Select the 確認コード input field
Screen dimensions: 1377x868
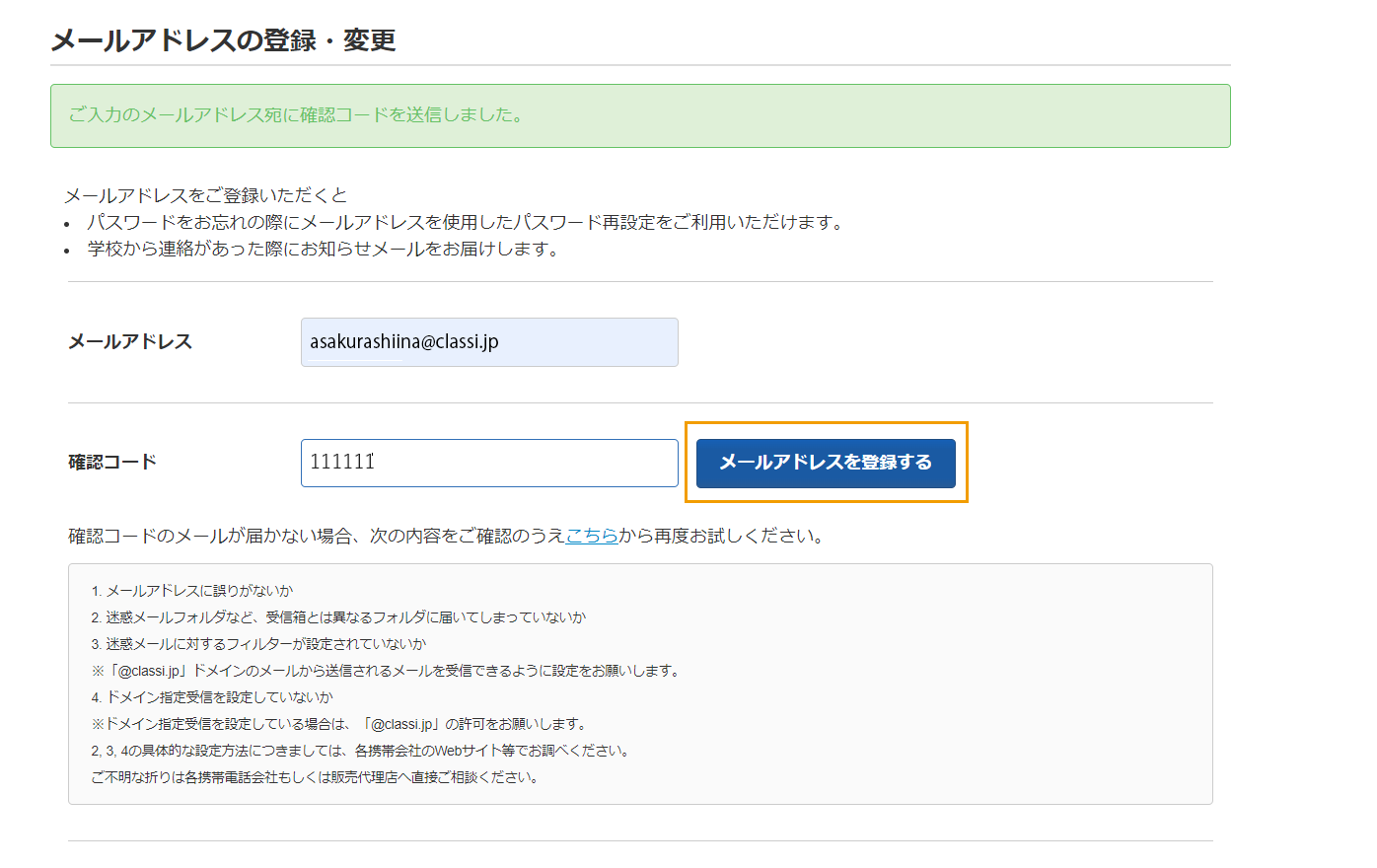coord(489,463)
